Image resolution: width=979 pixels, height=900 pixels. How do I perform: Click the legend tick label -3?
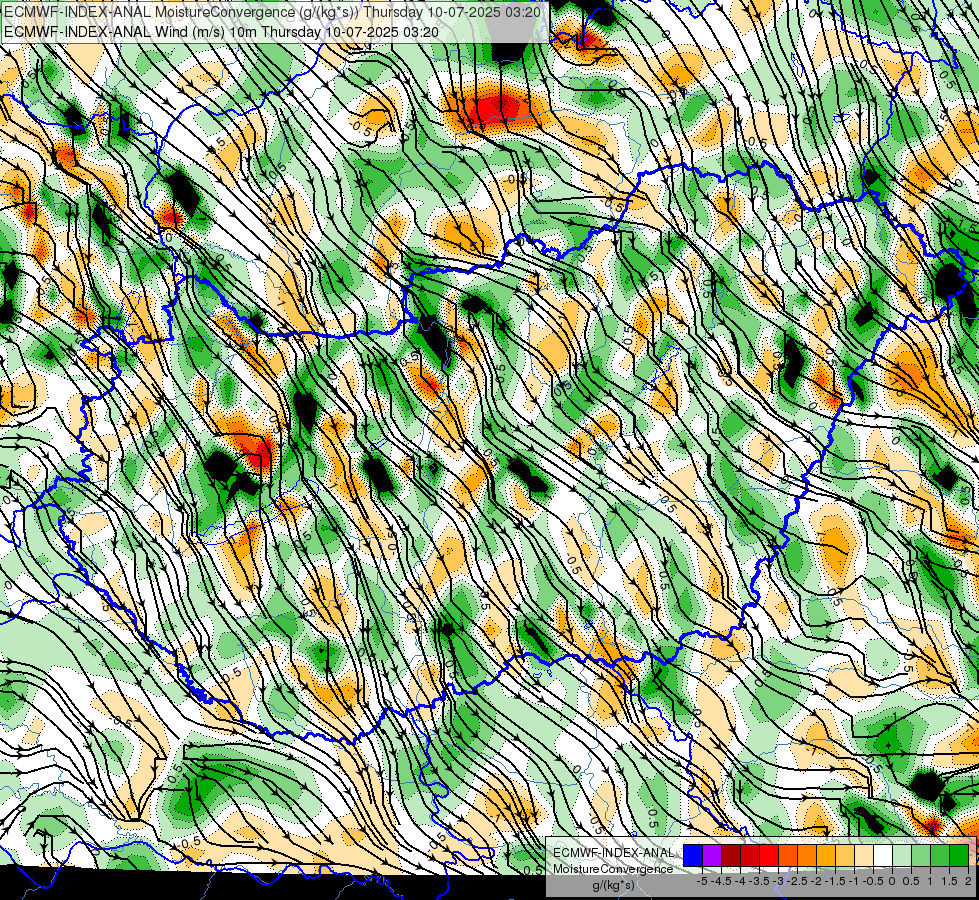click(779, 881)
